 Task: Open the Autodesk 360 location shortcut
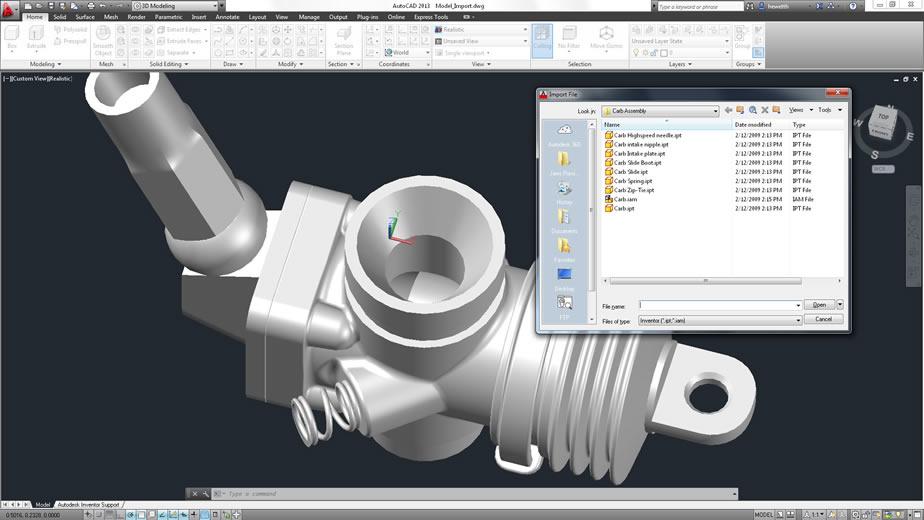point(564,135)
